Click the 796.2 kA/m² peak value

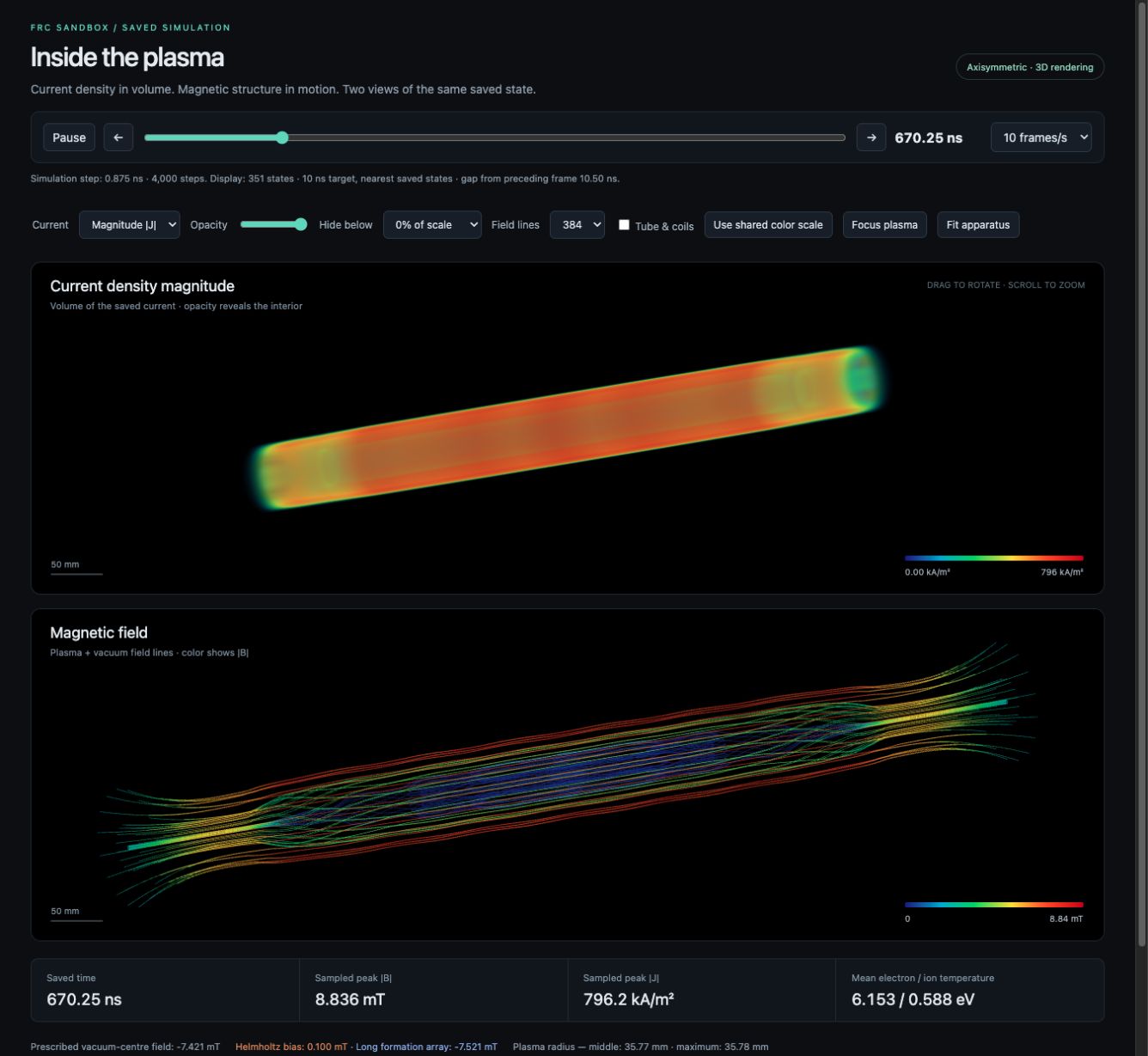point(628,999)
